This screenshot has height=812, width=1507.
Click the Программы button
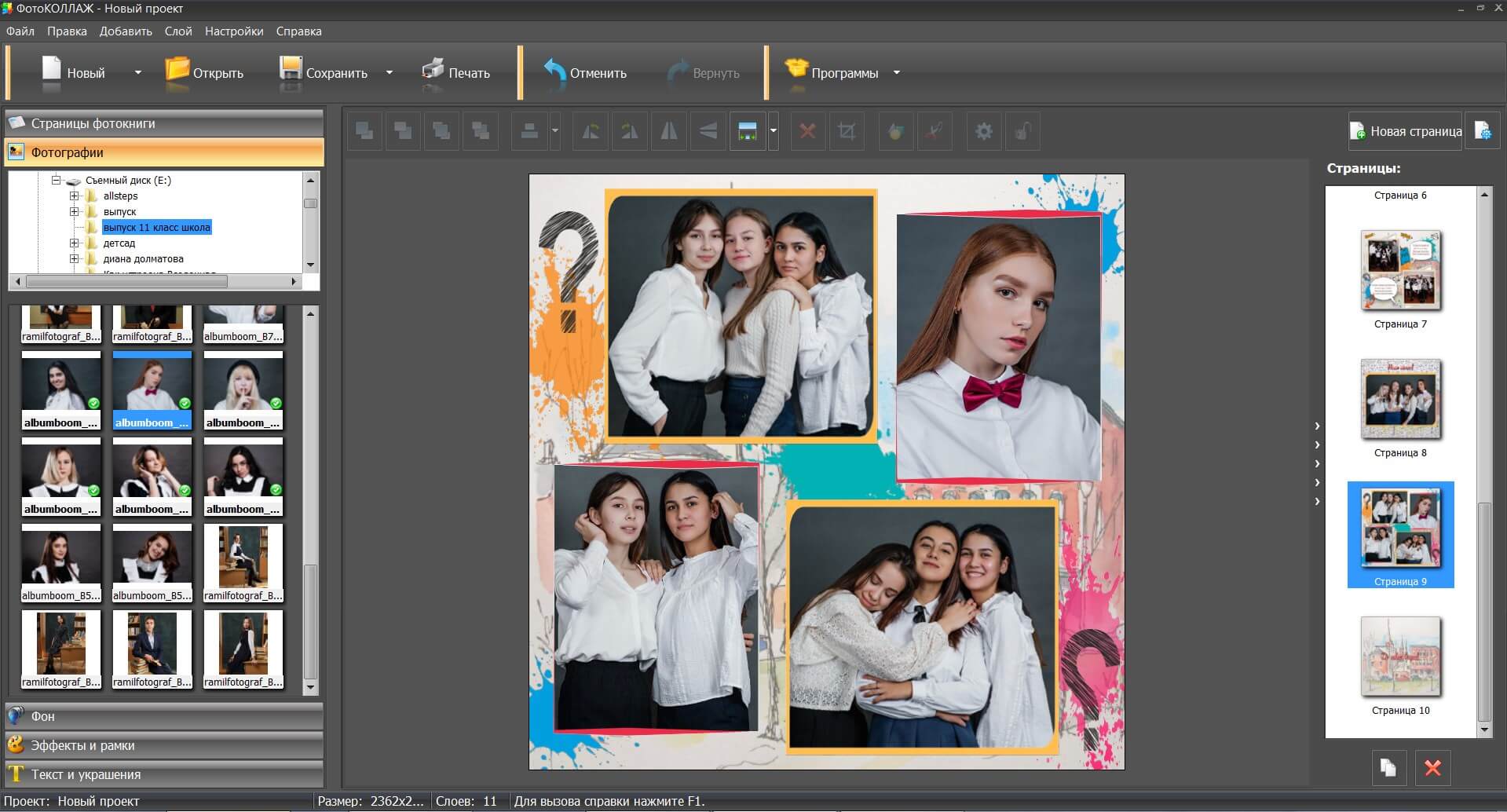(x=832, y=72)
